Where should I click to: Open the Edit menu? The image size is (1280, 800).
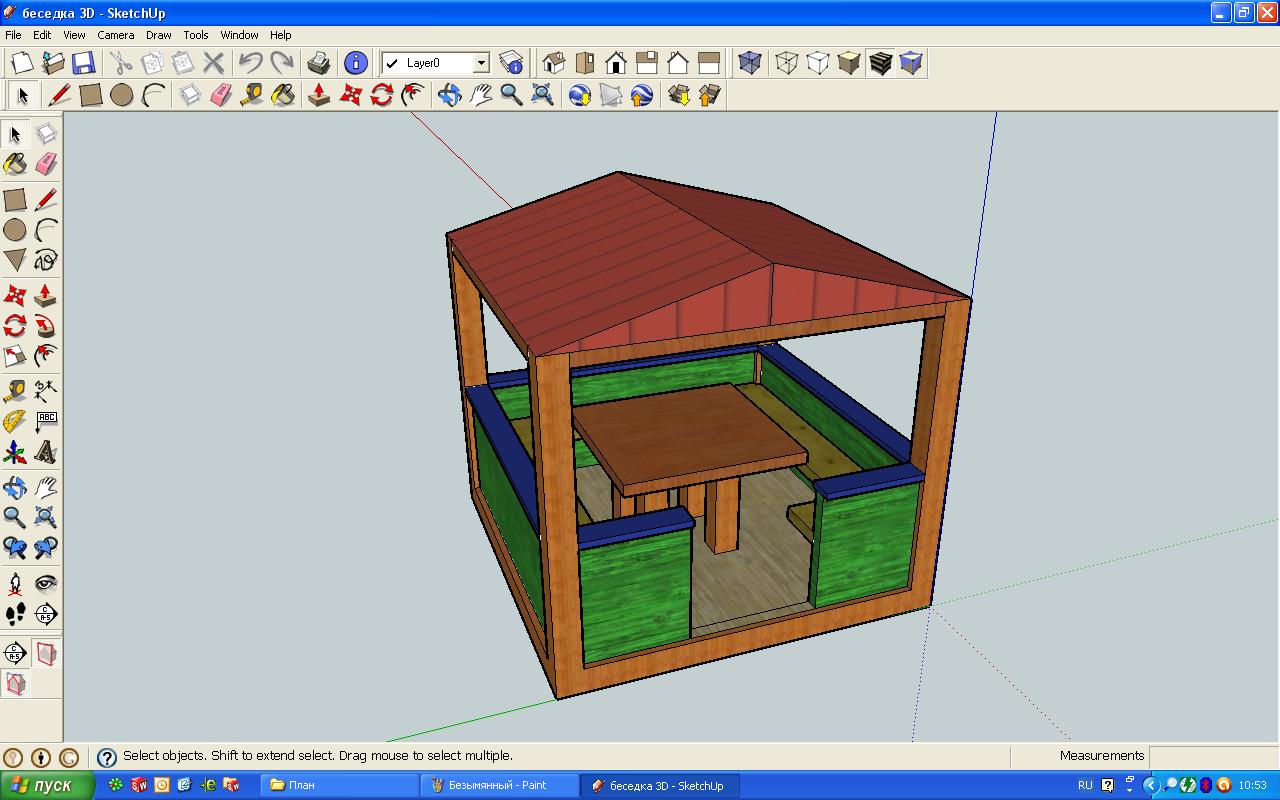[x=42, y=35]
